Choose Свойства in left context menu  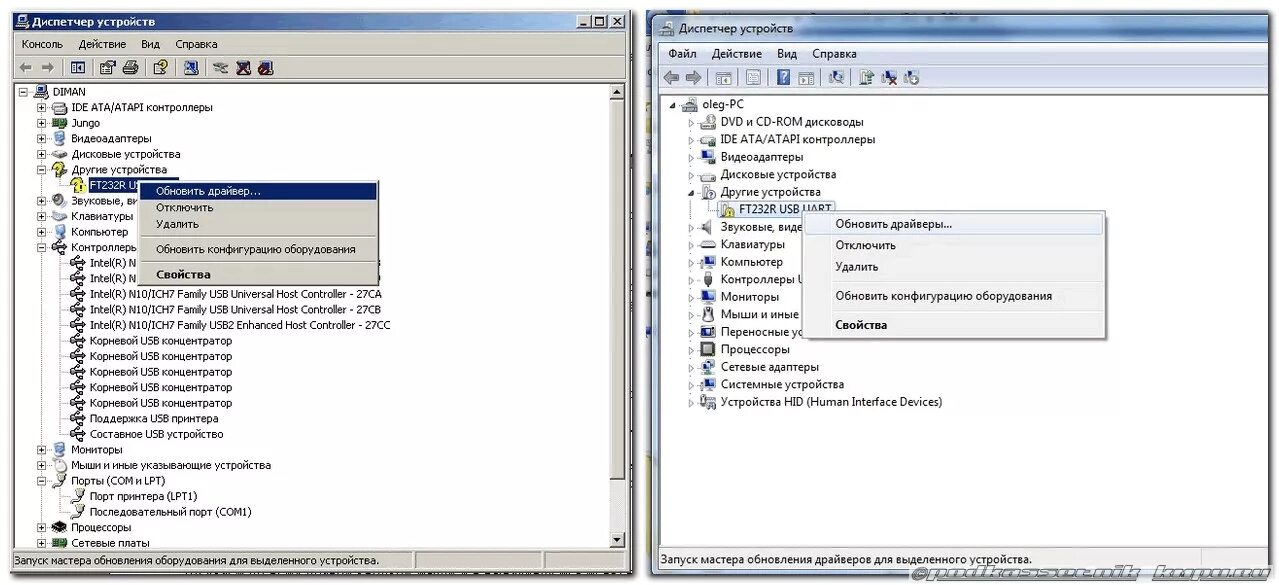point(258,274)
